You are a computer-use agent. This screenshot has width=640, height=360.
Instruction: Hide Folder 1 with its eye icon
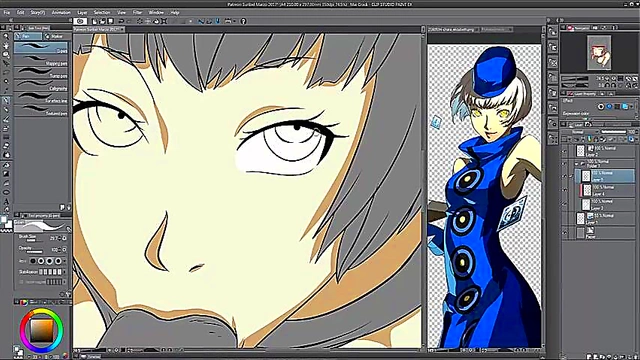pyautogui.click(x=564, y=164)
